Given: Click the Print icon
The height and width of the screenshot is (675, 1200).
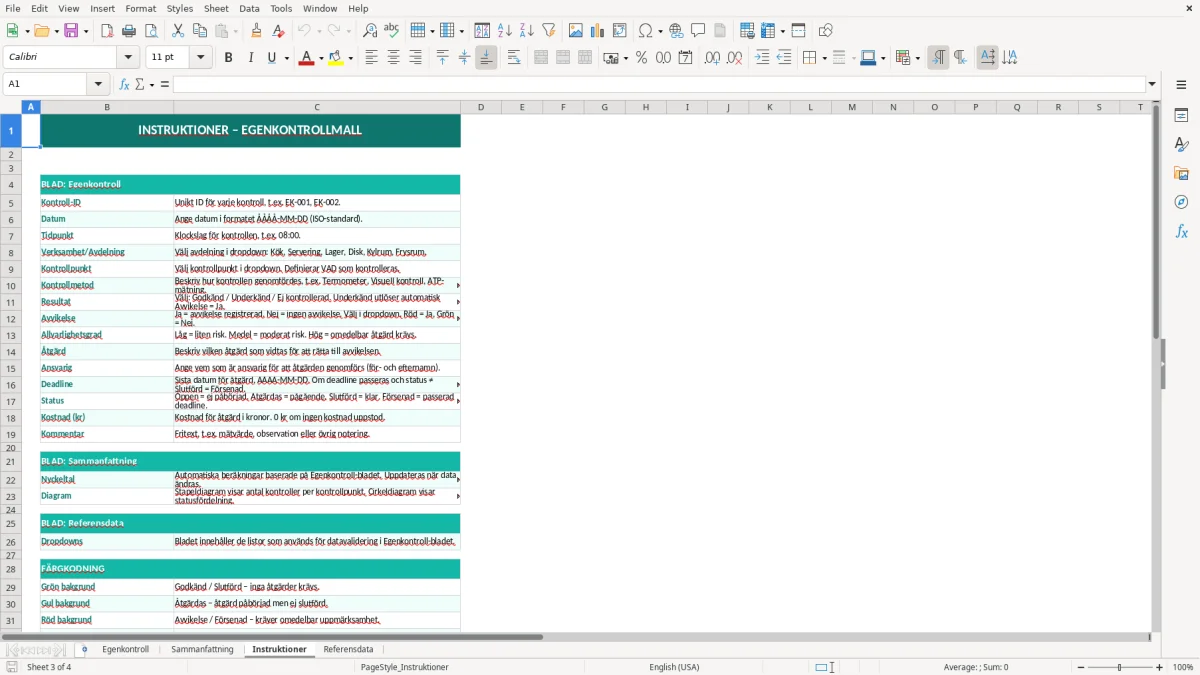Looking at the screenshot, I should (x=129, y=31).
